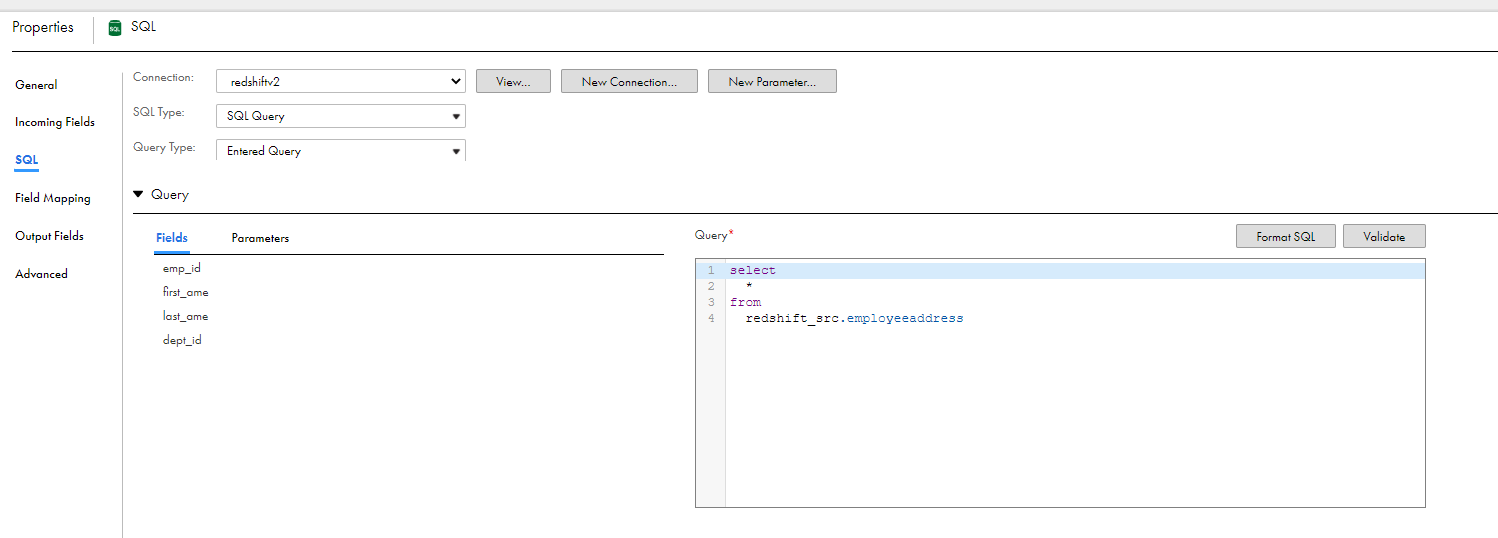The image size is (1498, 538).
Task: Click the New Parameter... button
Action: 772,82
